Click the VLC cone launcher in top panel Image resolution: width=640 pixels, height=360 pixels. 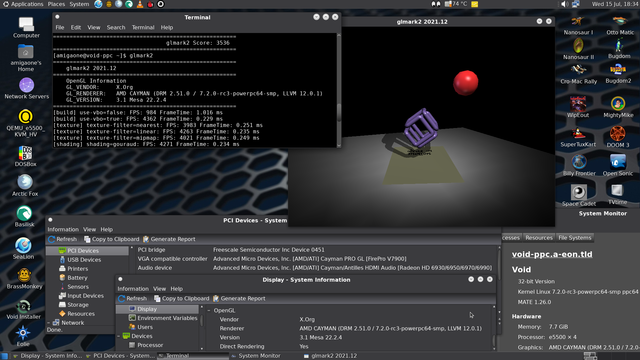click(140, 4)
